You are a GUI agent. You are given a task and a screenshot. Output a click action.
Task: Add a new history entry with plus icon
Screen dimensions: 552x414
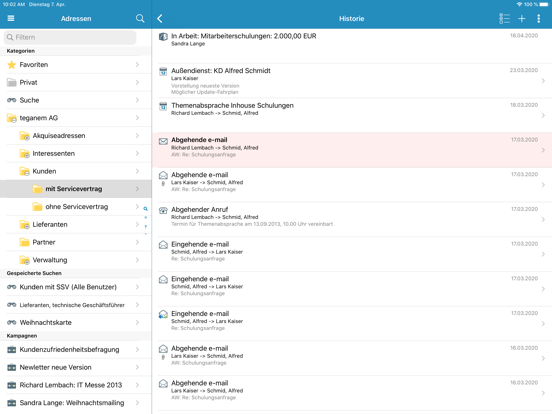coord(522,19)
